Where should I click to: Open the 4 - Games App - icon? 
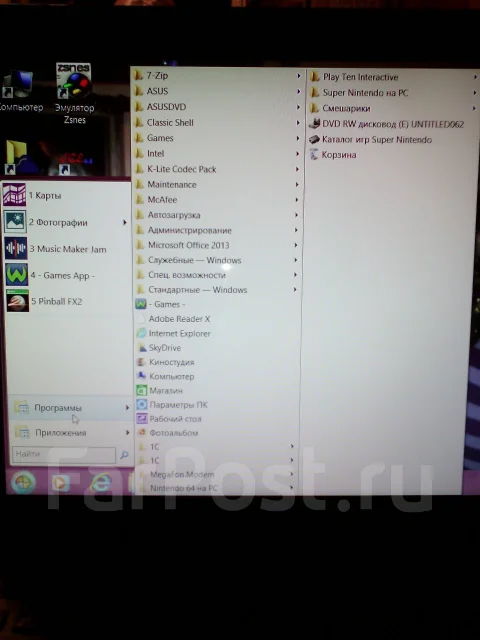click(17, 275)
